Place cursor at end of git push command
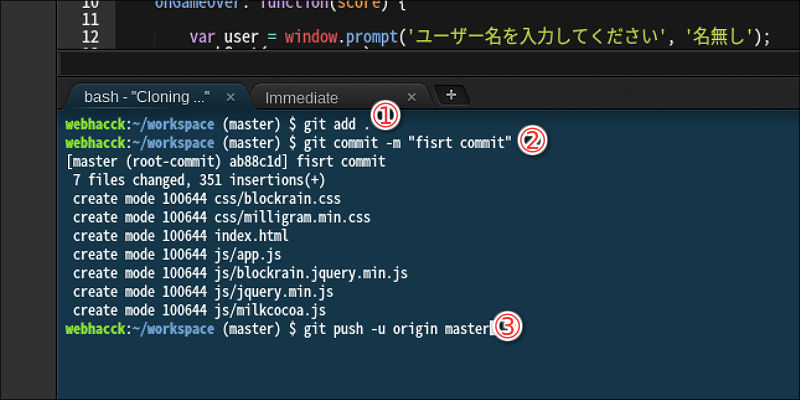 (x=492, y=329)
